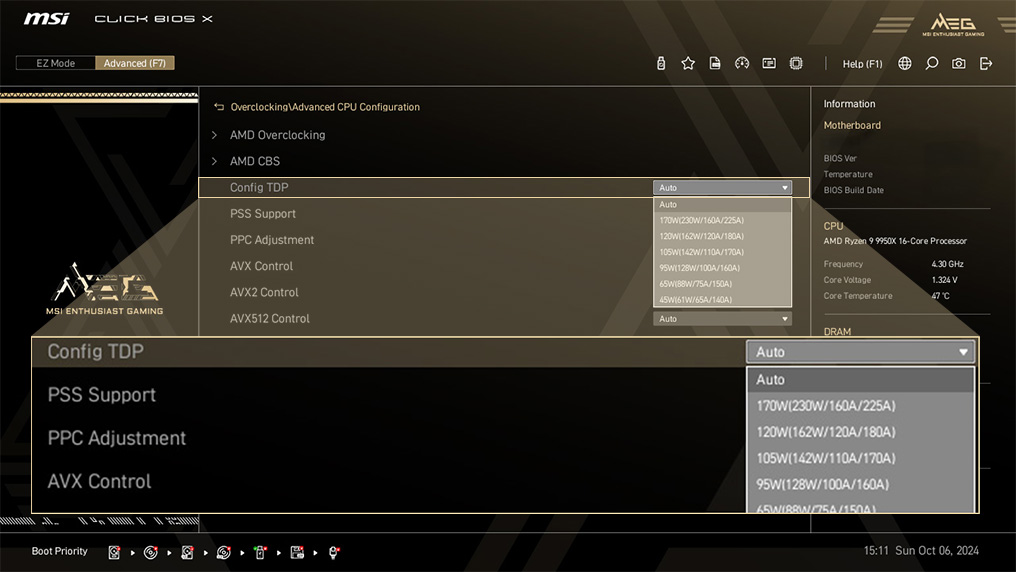Click the Motherboard heading in Information panel
This screenshot has height=572, width=1016.
[x=852, y=125]
